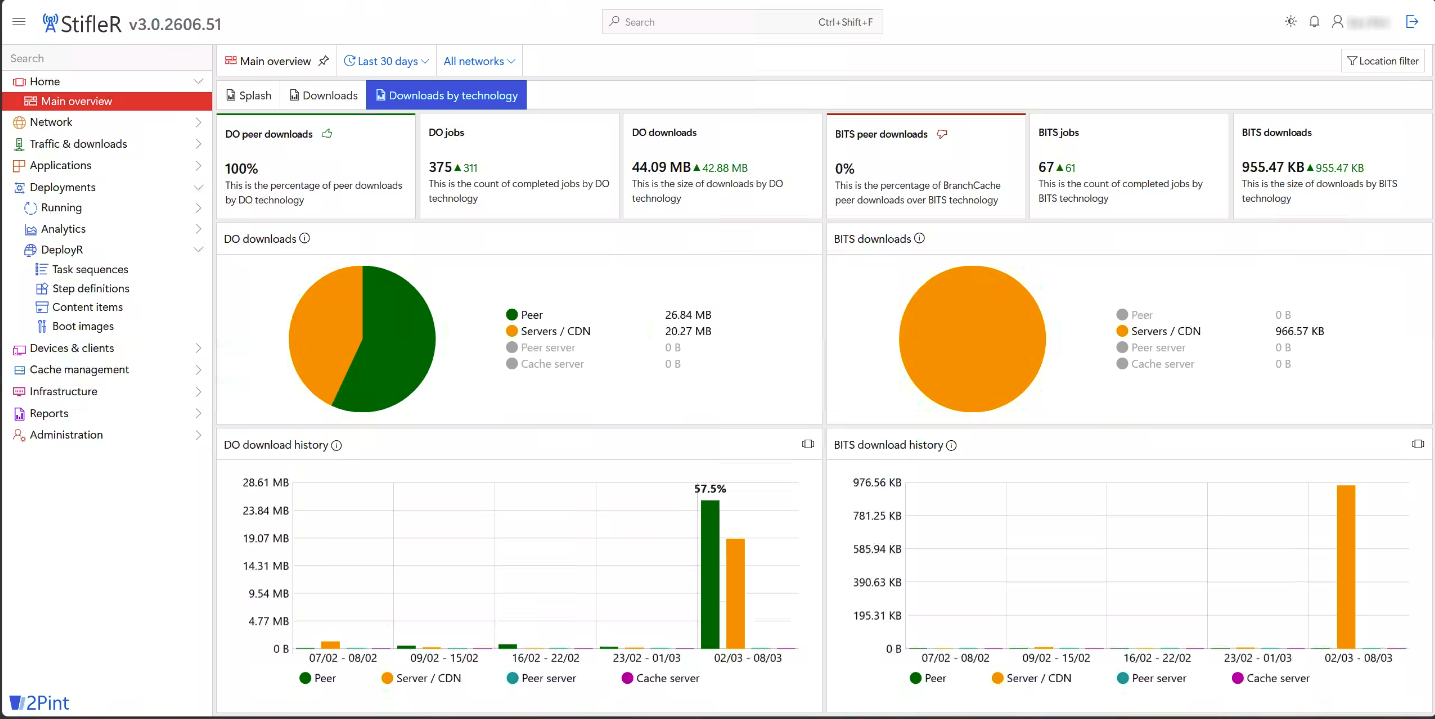Click the Devices & clients icon
This screenshot has width=1435, height=719.
(19, 348)
